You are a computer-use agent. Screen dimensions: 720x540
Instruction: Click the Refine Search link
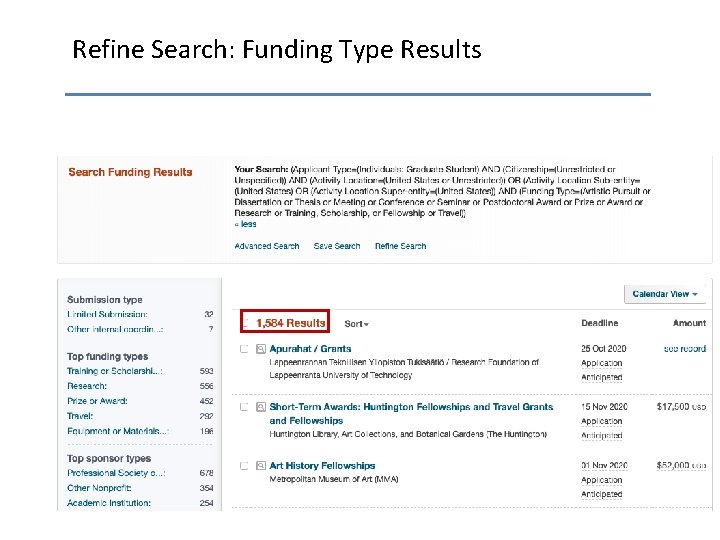click(400, 246)
